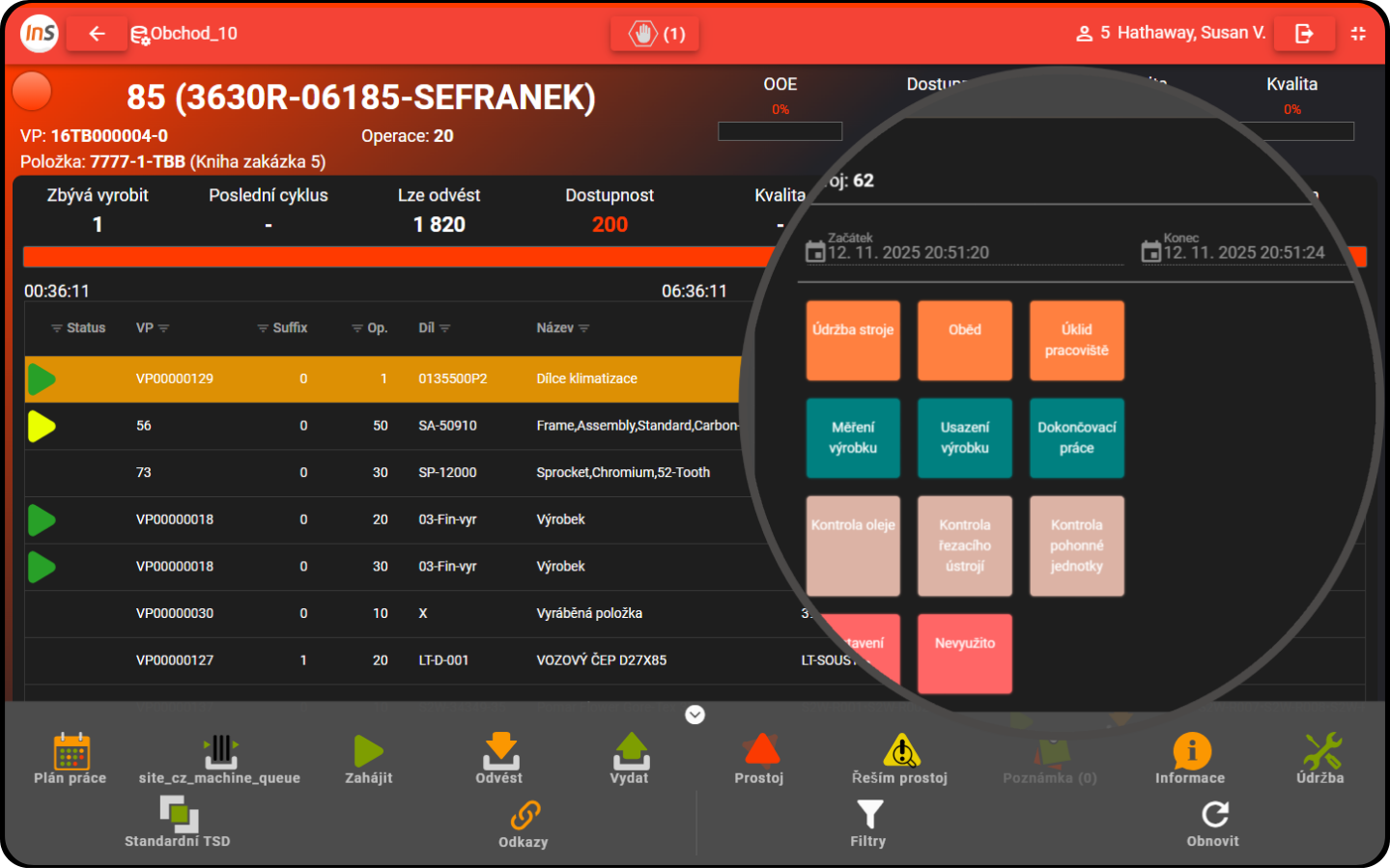1390x868 pixels.
Task: Go back with the arrow button
Action: (97, 34)
